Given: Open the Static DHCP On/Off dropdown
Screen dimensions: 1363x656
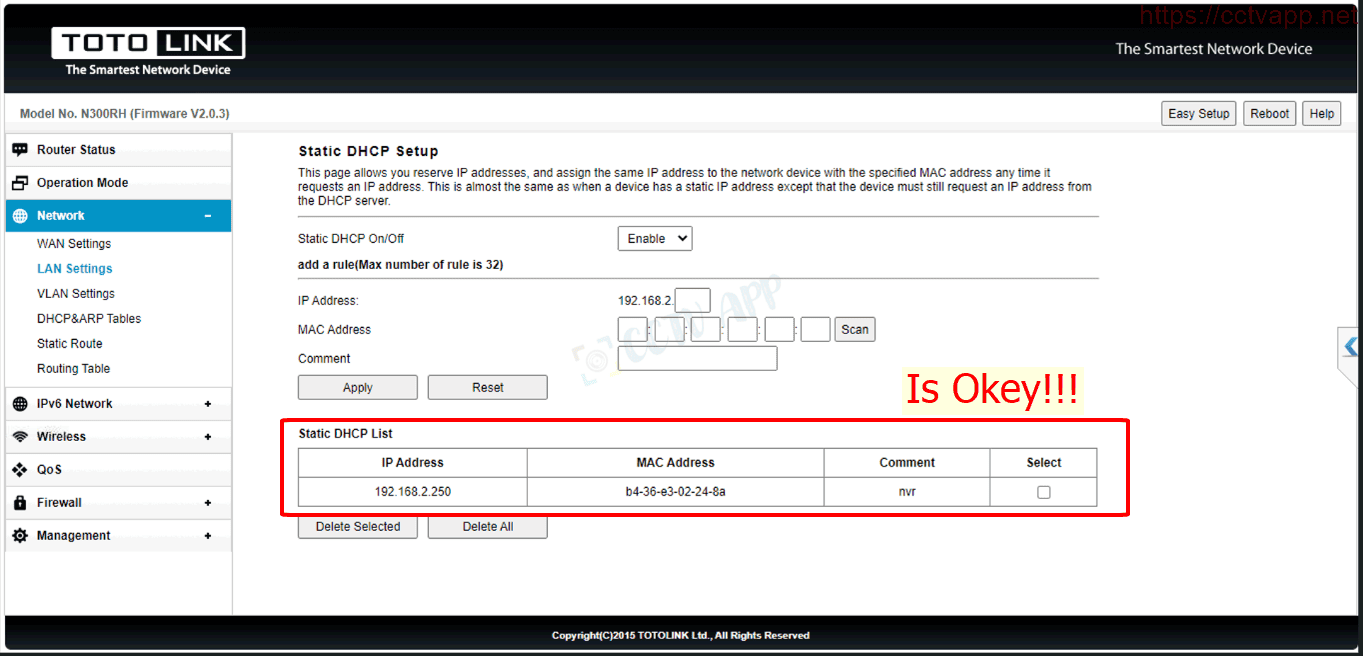Looking at the screenshot, I should click(654, 239).
